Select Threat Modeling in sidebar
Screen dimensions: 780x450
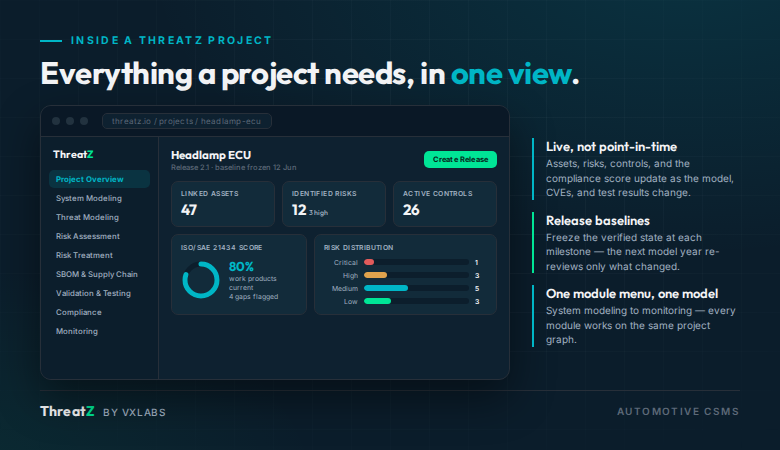click(x=88, y=217)
